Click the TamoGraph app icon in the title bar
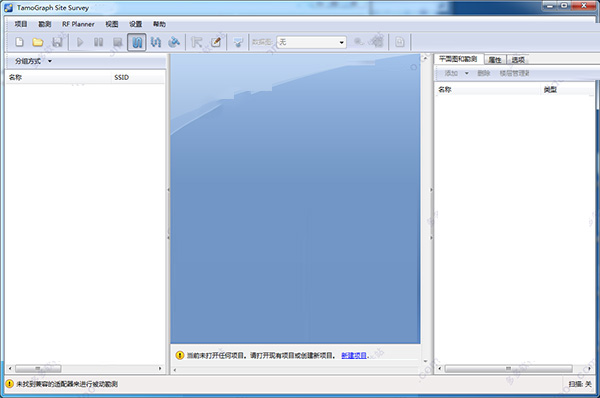This screenshot has width=600, height=398. 8,7
